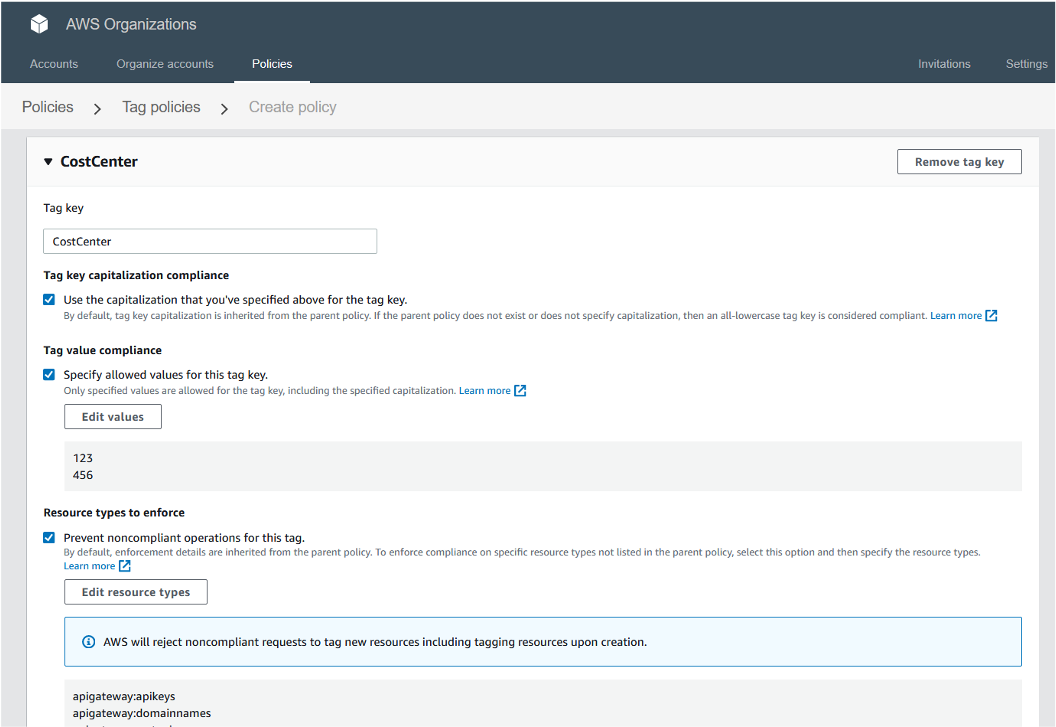Open external link icon after capitalization Learn more

point(991,315)
